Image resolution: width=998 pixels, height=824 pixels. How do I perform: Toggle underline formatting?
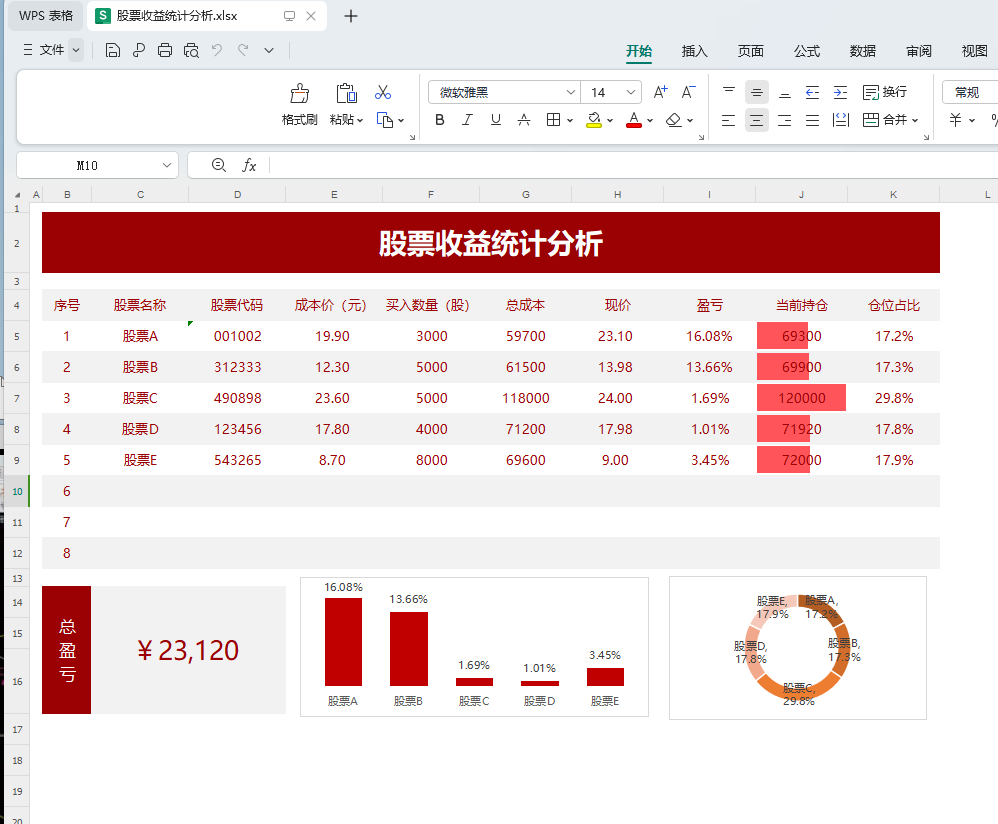click(495, 119)
